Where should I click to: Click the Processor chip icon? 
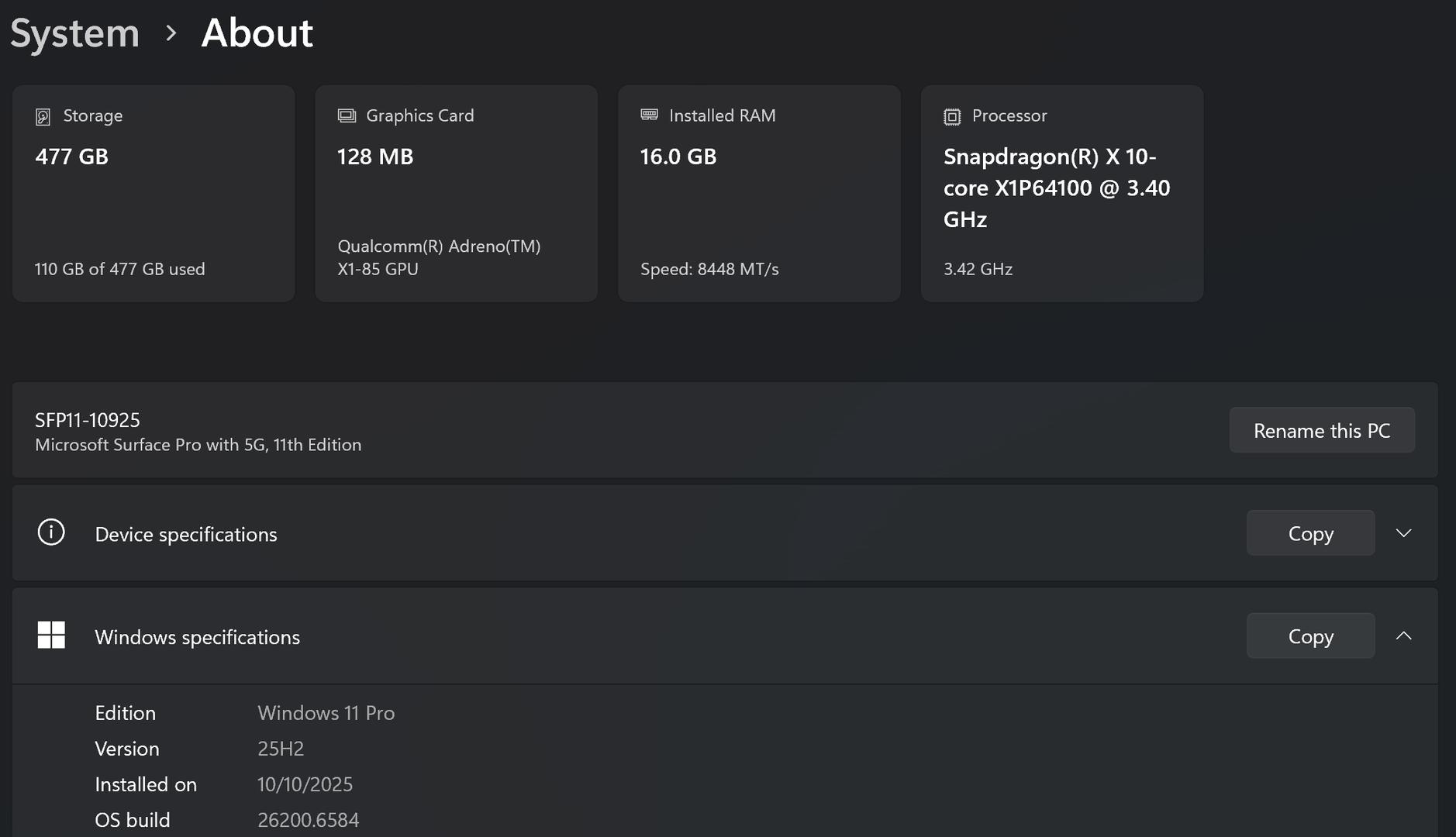(x=952, y=116)
